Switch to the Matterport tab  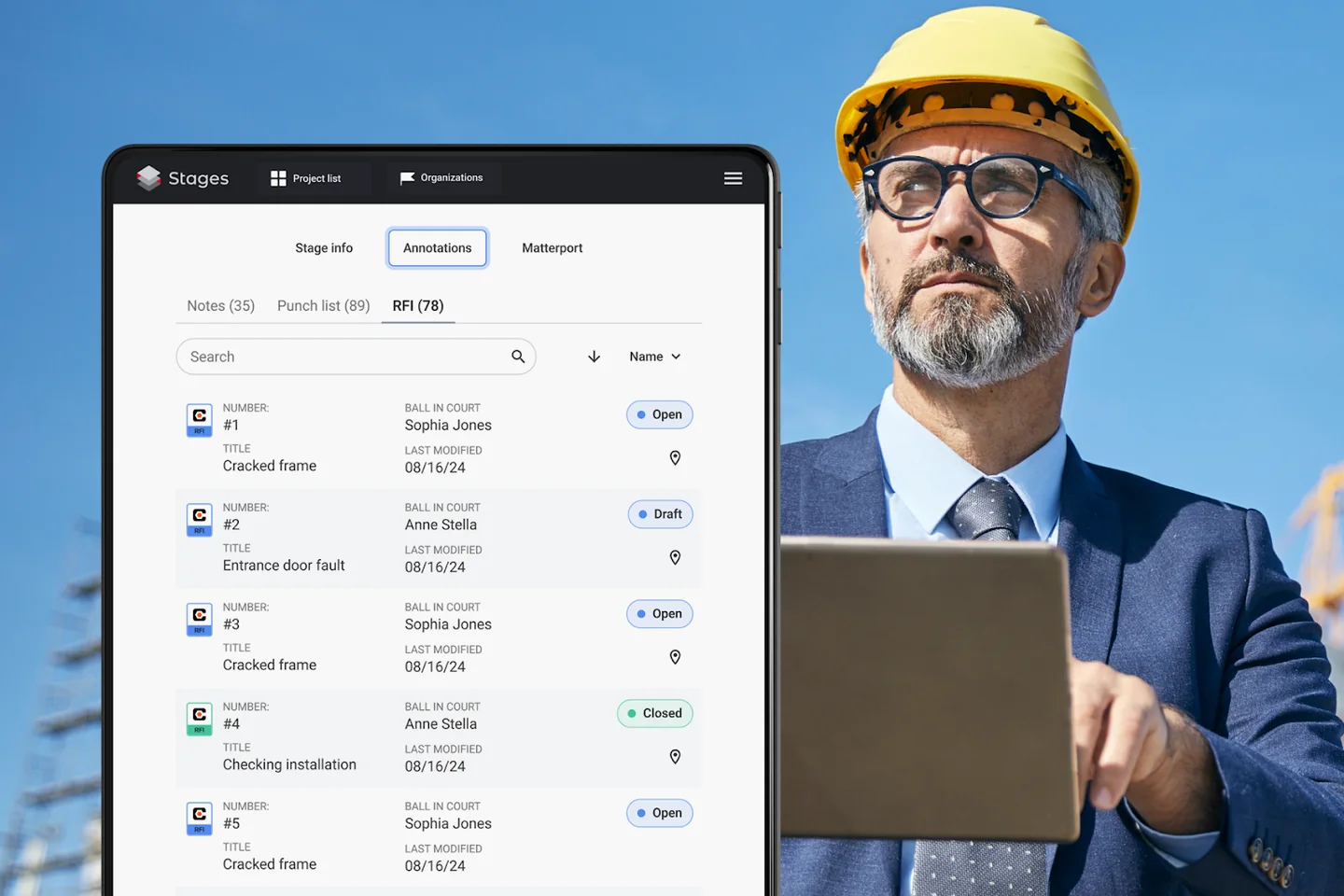click(x=553, y=248)
